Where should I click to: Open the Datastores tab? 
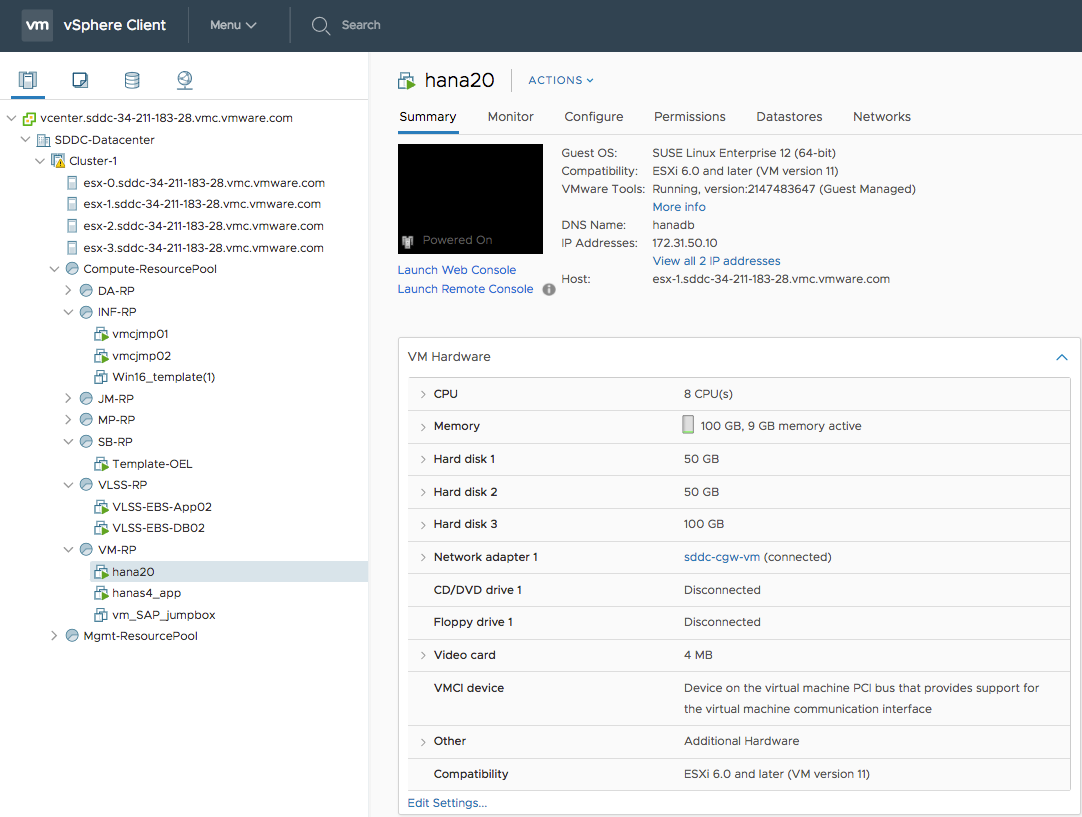click(x=789, y=117)
